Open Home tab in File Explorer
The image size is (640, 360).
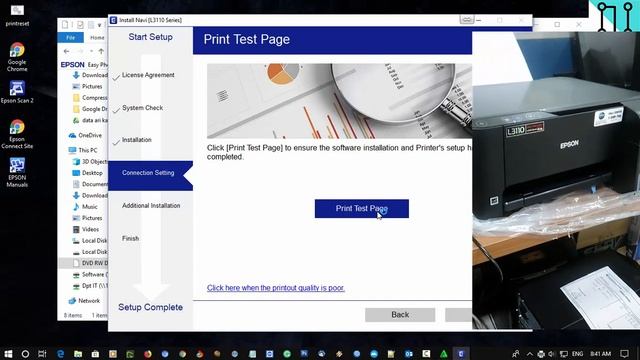point(97,38)
